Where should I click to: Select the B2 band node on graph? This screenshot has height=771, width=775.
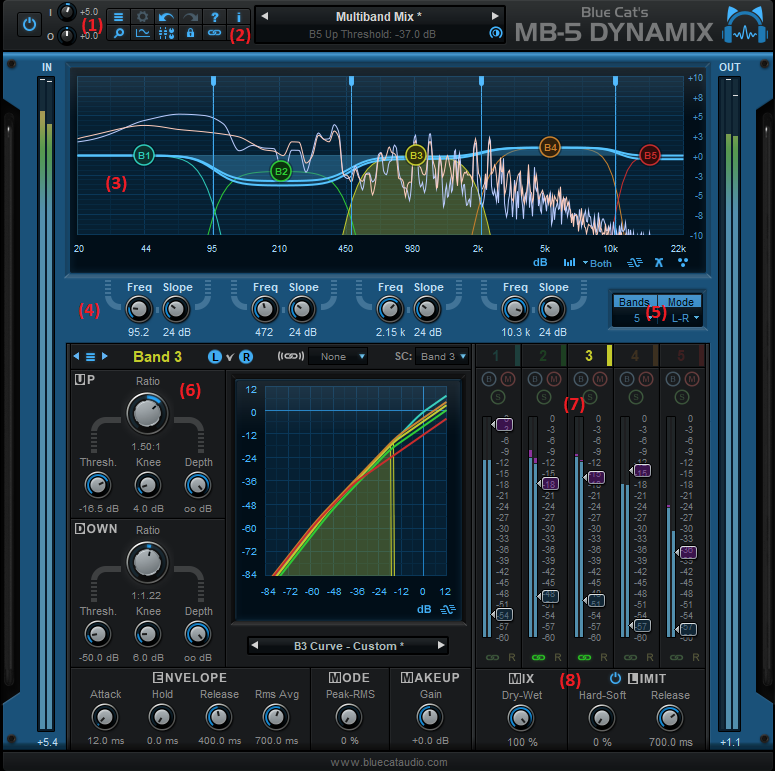(x=281, y=171)
